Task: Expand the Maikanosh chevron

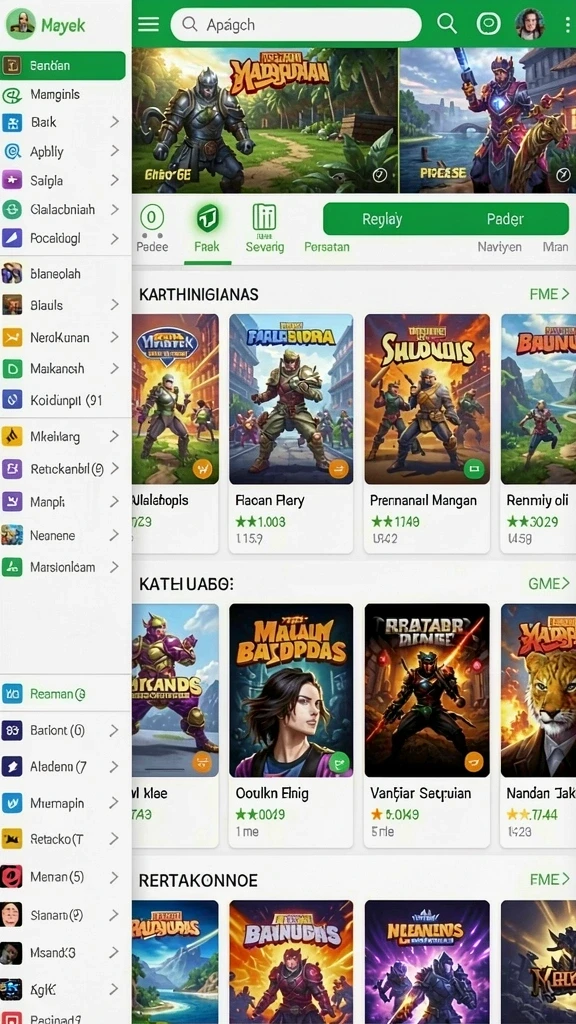Action: [x=114, y=368]
